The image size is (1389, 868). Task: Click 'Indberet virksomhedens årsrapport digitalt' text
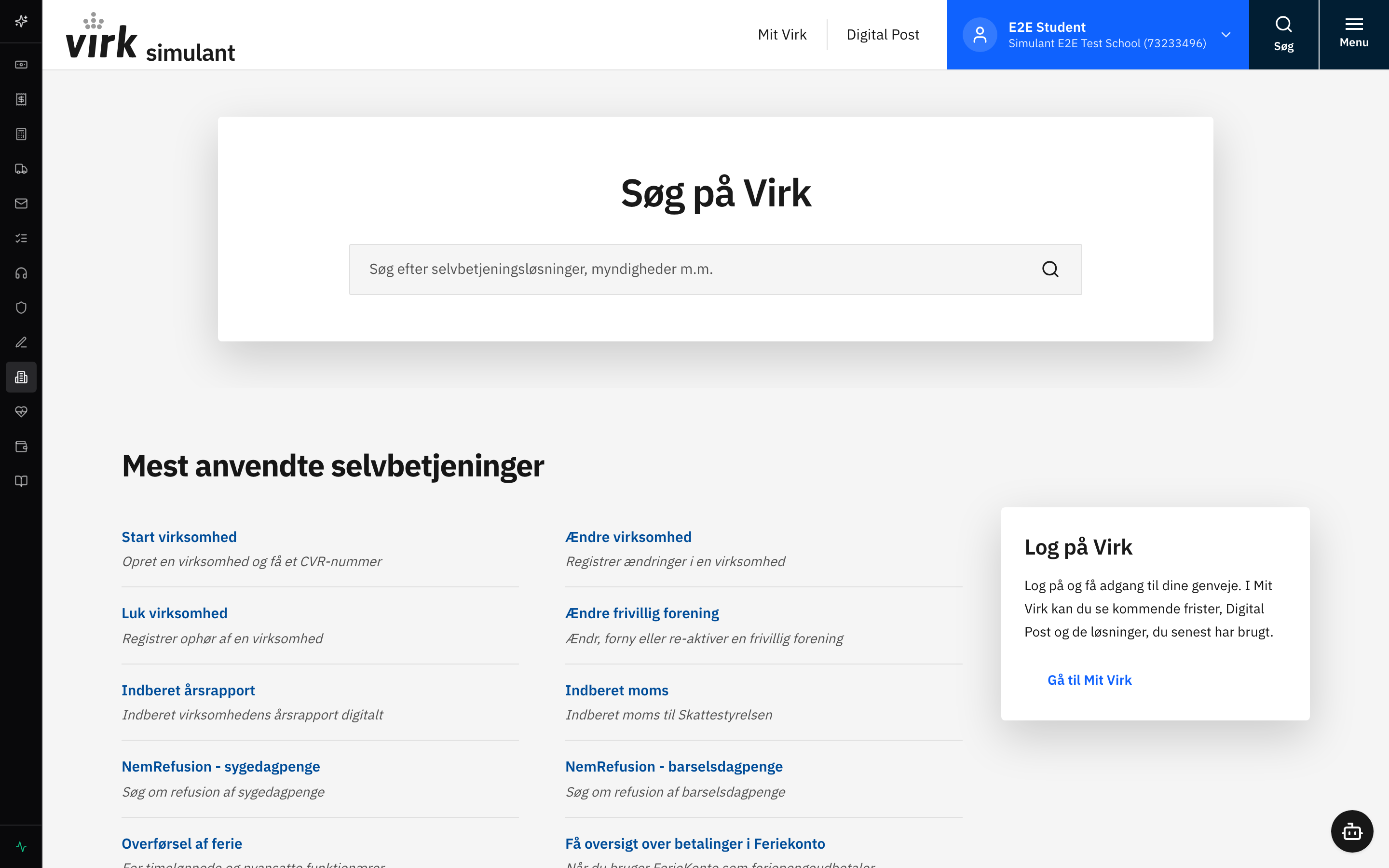pyautogui.click(x=253, y=715)
